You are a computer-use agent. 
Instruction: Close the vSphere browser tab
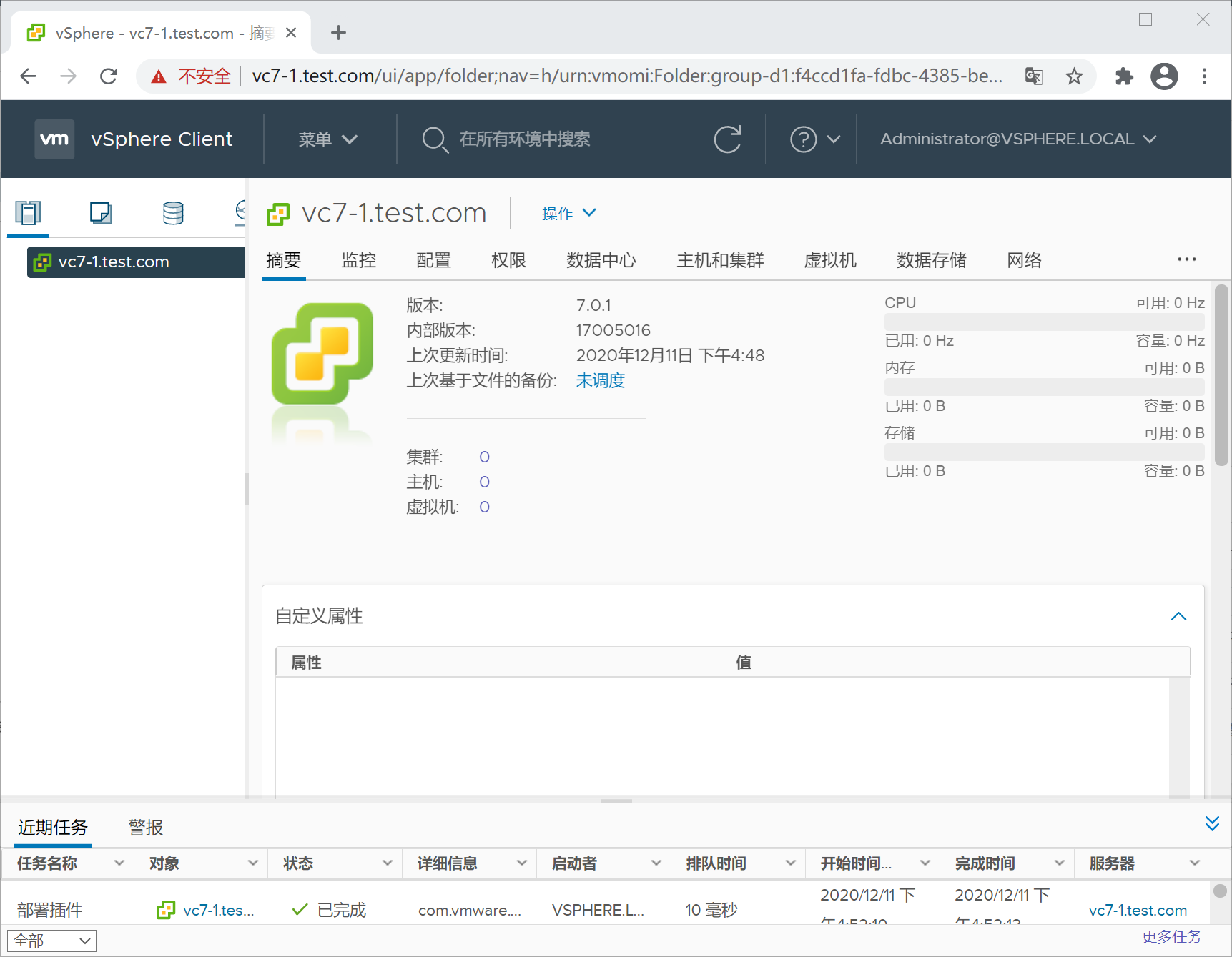click(x=291, y=33)
